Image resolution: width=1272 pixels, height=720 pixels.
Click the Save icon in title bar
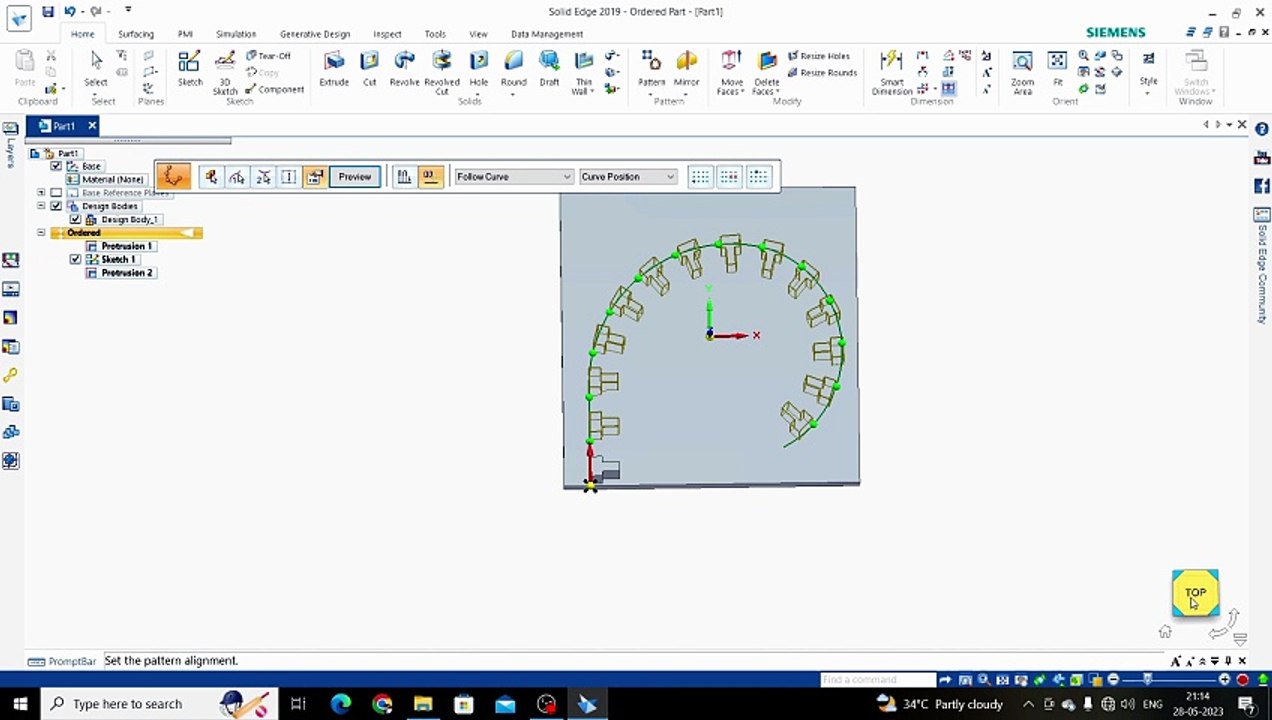pos(48,11)
